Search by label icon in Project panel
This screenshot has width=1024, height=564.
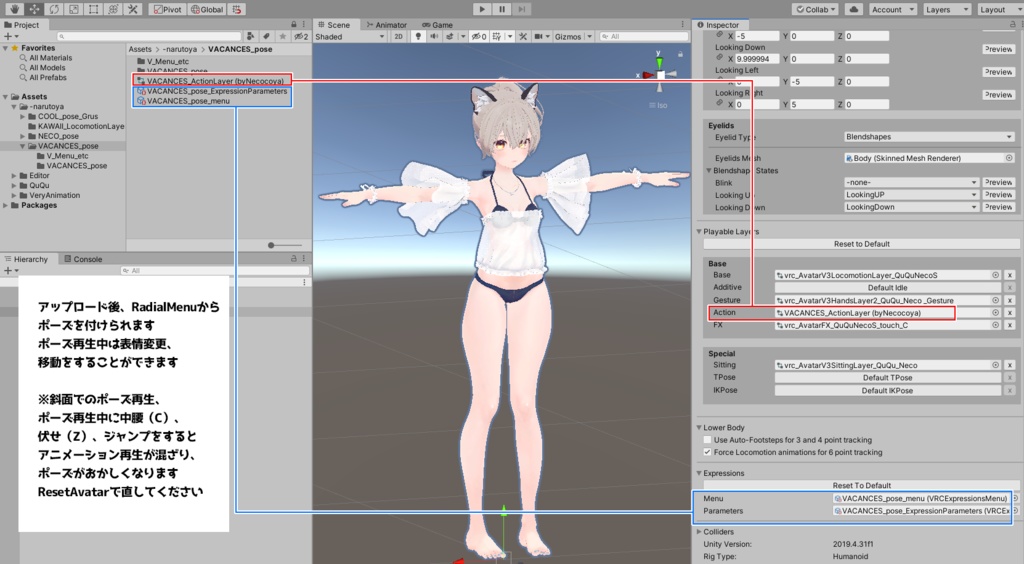266,37
